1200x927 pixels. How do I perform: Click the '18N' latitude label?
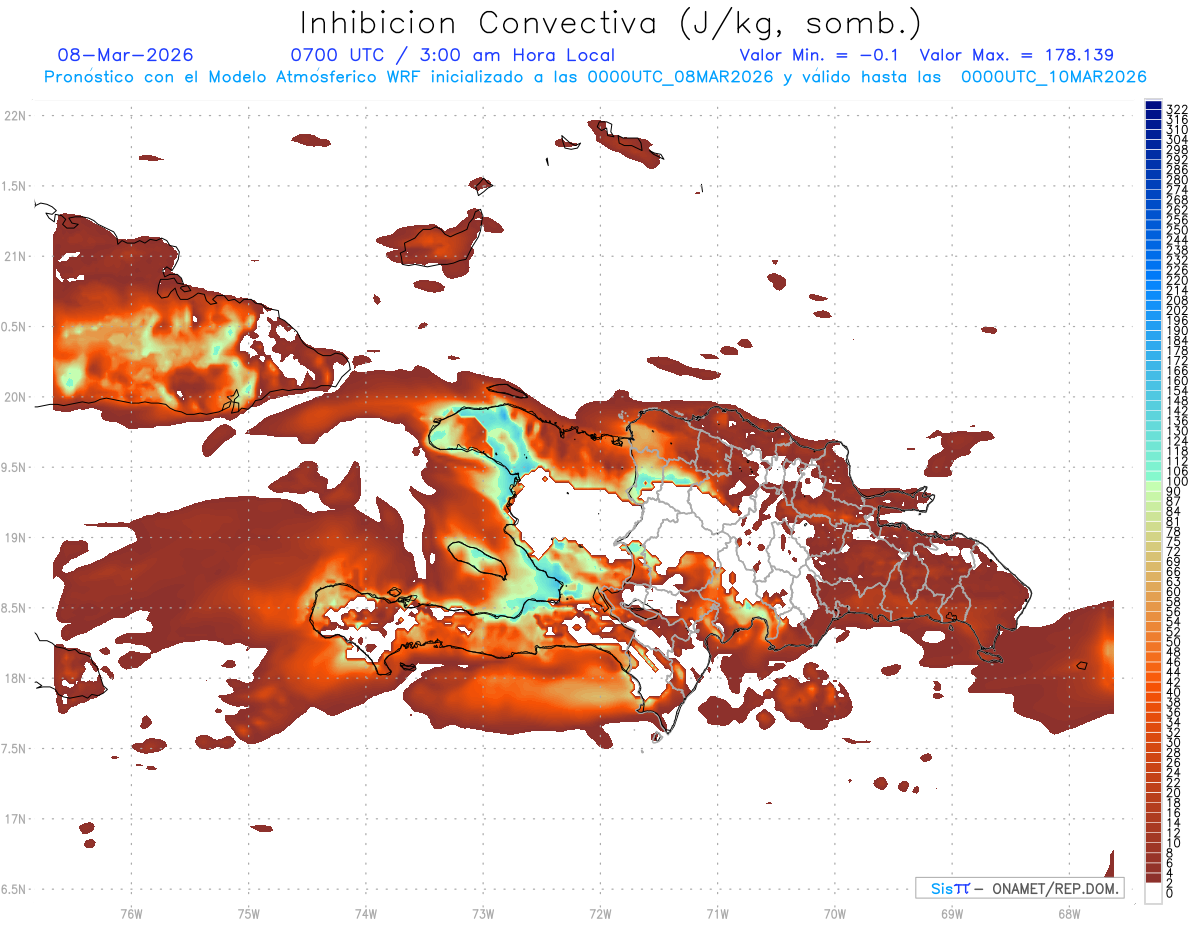[x=15, y=678]
